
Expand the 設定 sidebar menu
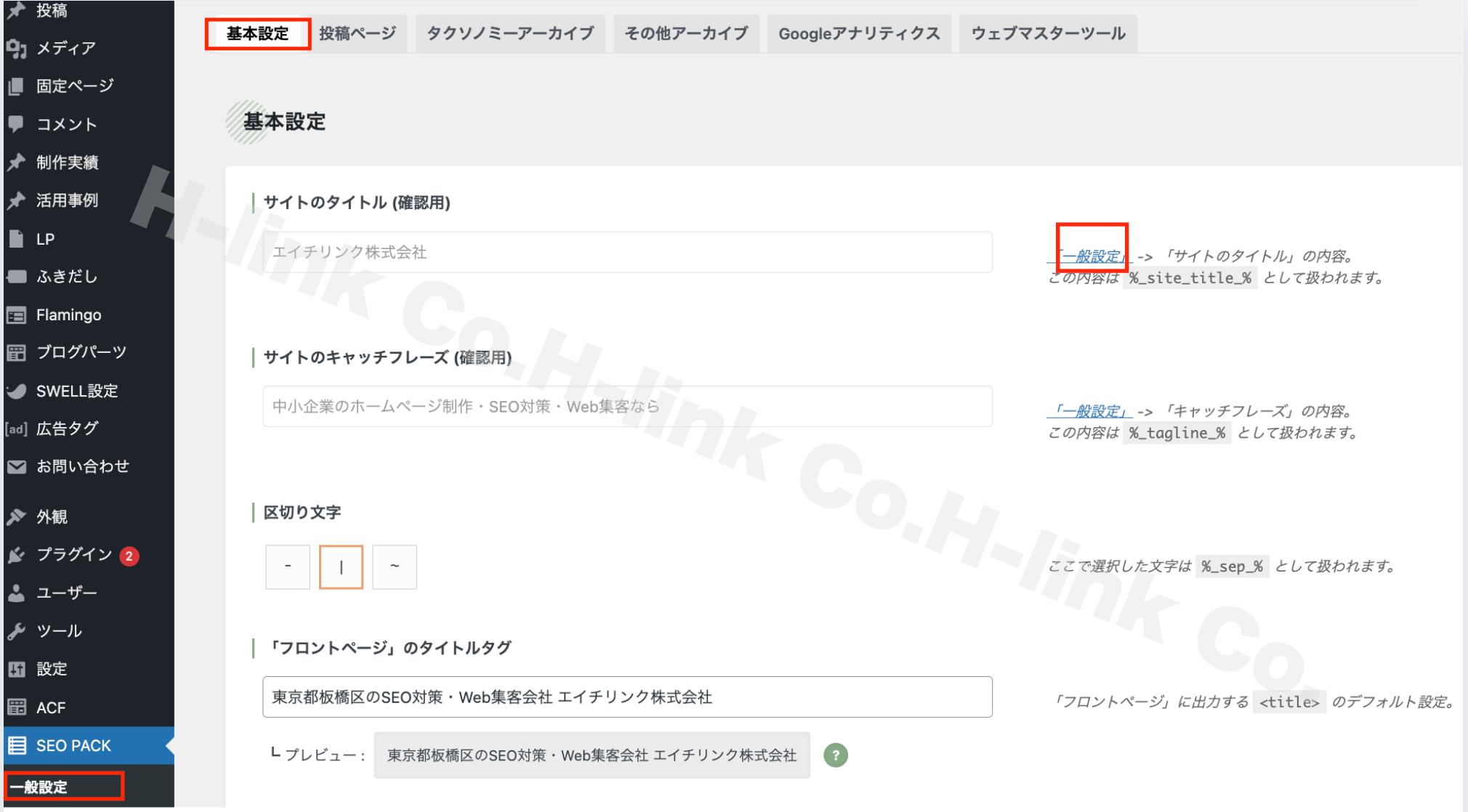pos(52,669)
